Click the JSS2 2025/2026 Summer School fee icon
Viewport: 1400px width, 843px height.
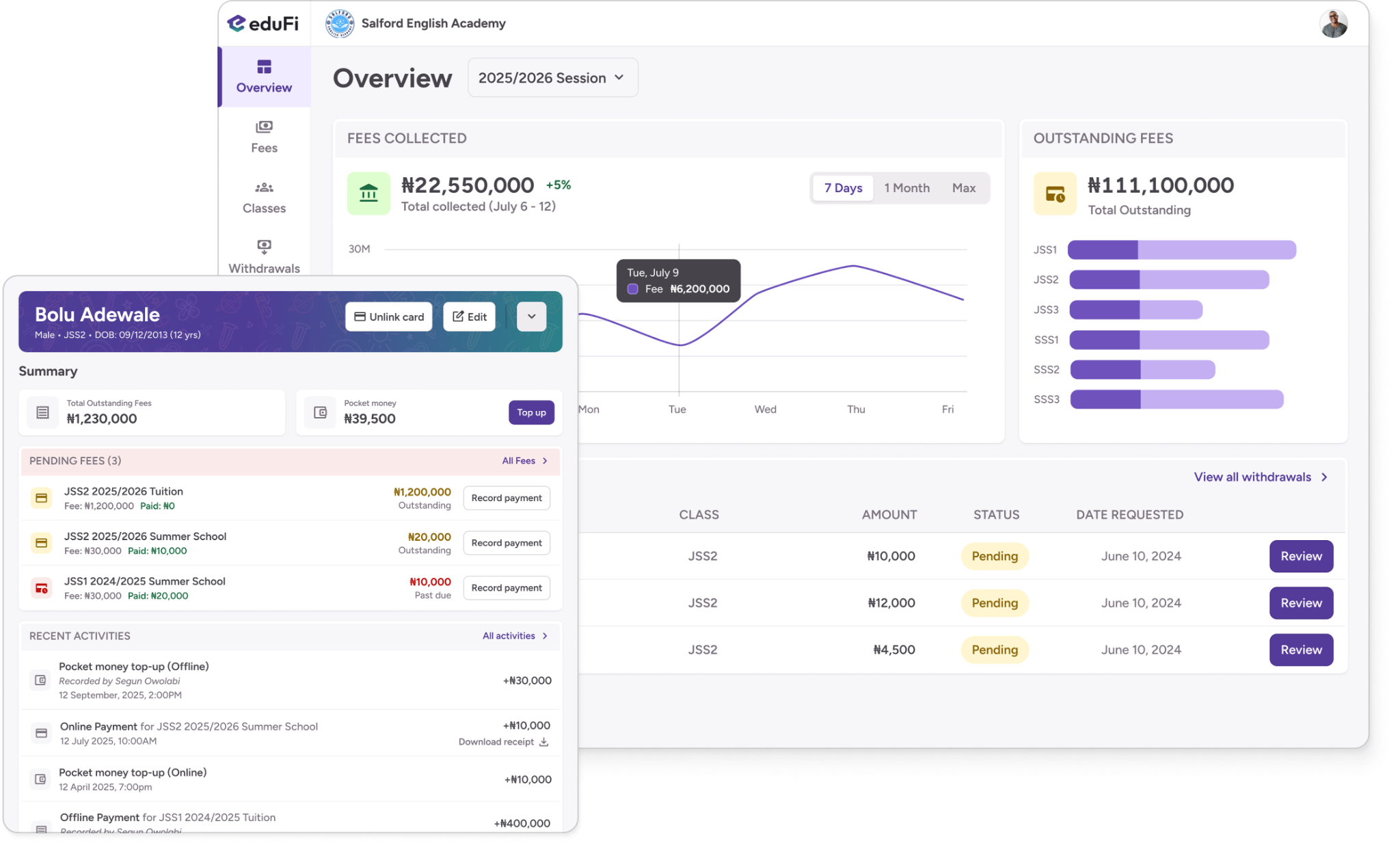tap(41, 543)
